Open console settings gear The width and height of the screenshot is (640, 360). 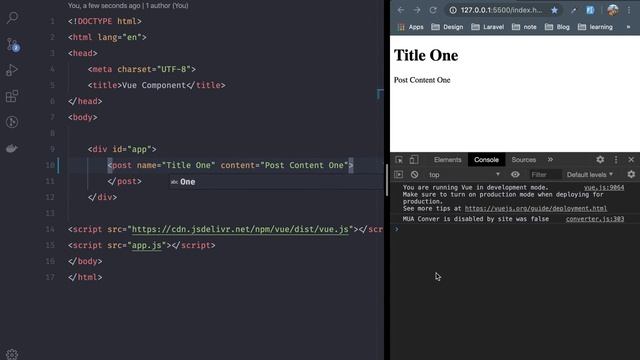[631, 175]
